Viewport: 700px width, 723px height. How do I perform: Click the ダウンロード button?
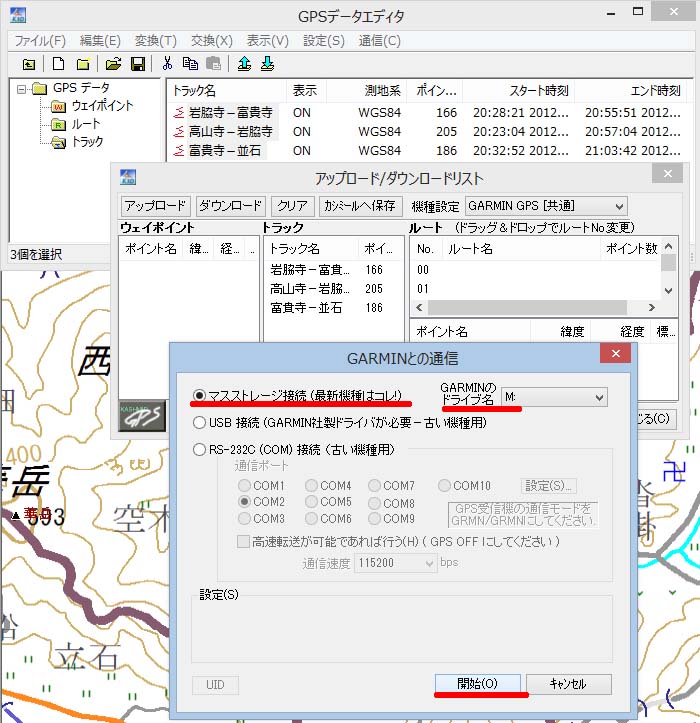[230, 206]
